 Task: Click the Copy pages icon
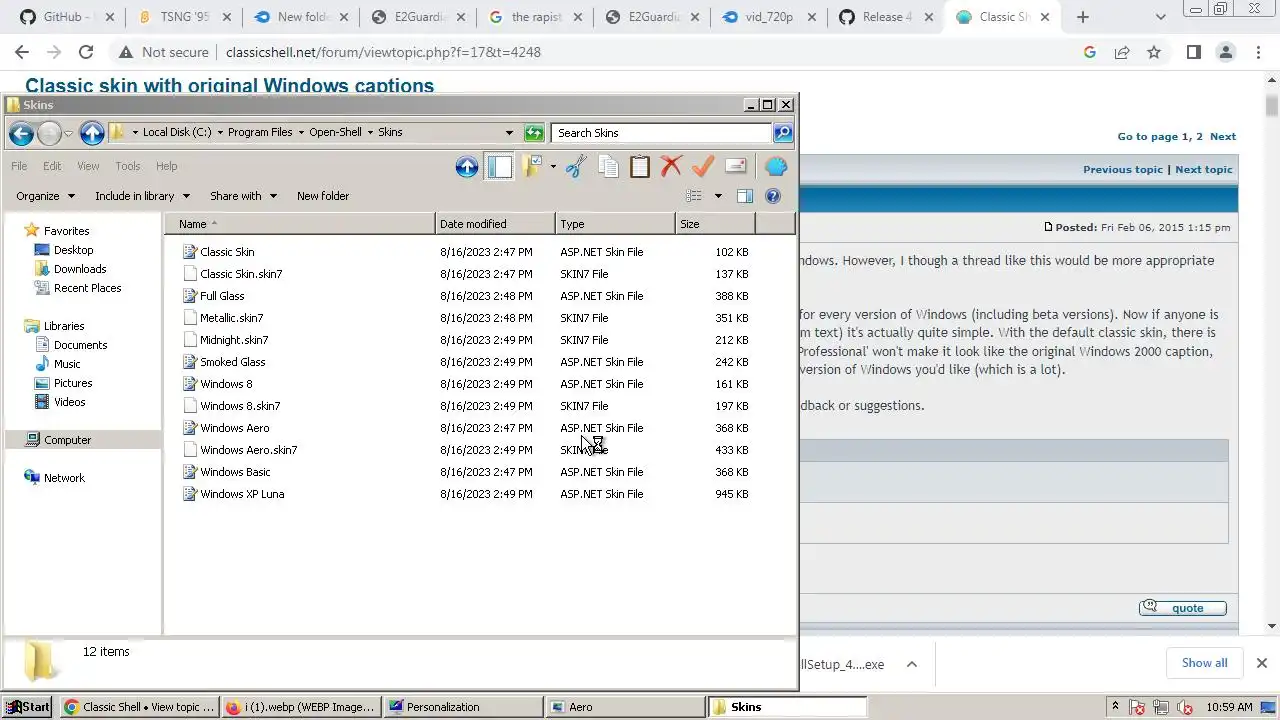(608, 167)
